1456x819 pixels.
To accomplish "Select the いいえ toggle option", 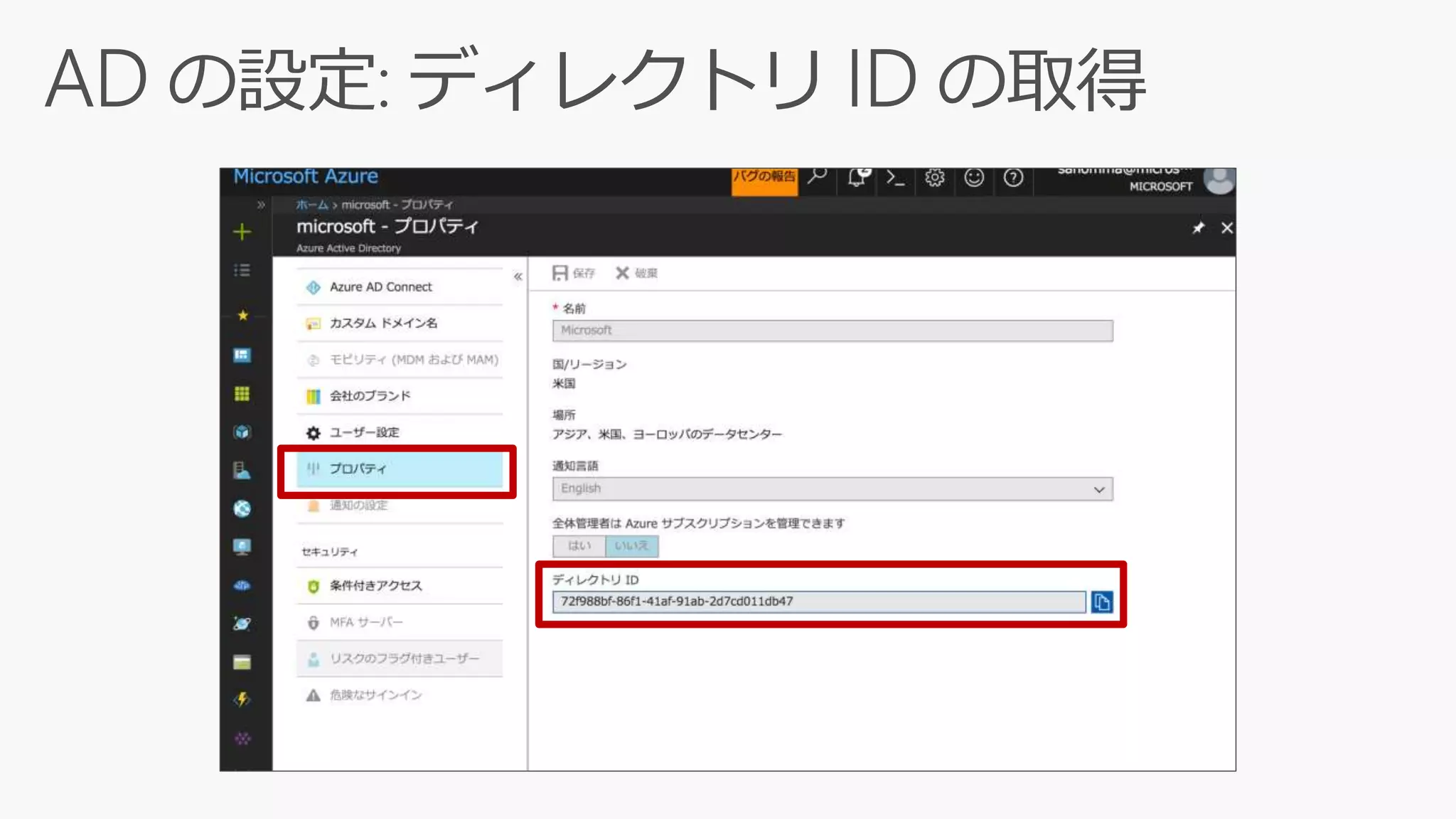I will tap(631, 546).
